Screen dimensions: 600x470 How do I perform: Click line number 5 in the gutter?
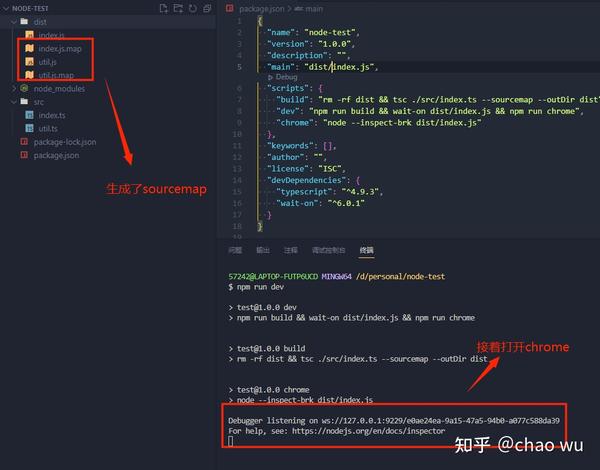pyautogui.click(x=239, y=67)
